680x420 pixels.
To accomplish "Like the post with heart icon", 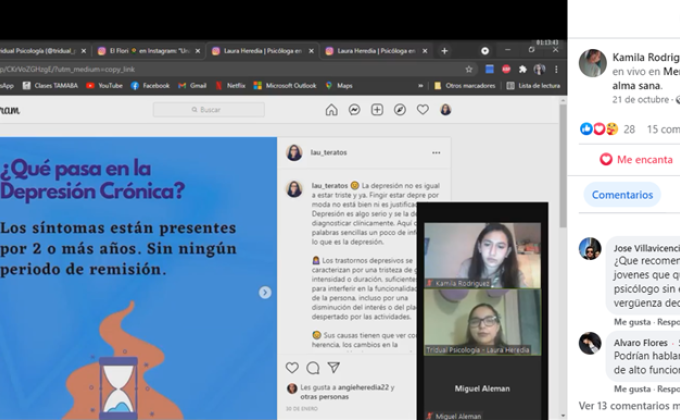I will (292, 368).
